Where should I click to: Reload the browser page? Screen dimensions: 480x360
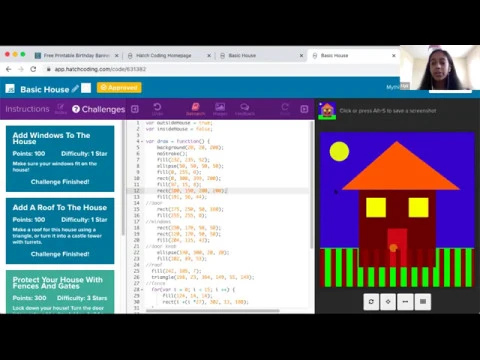click(33, 69)
